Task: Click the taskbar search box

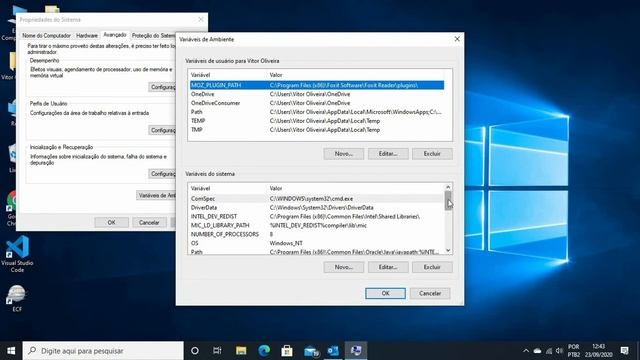Action: tap(103, 351)
